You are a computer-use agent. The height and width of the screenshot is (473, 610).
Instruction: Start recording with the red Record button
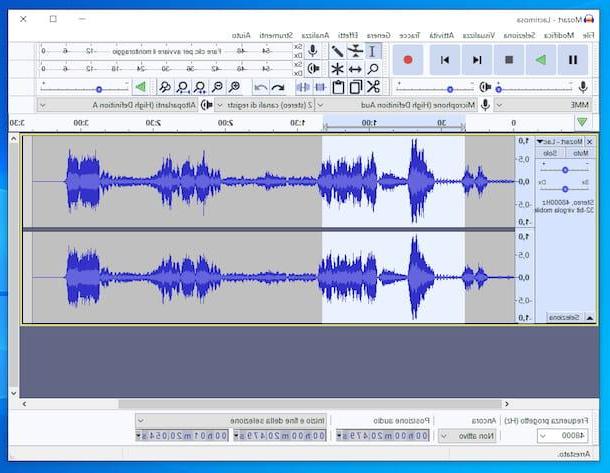[408, 60]
